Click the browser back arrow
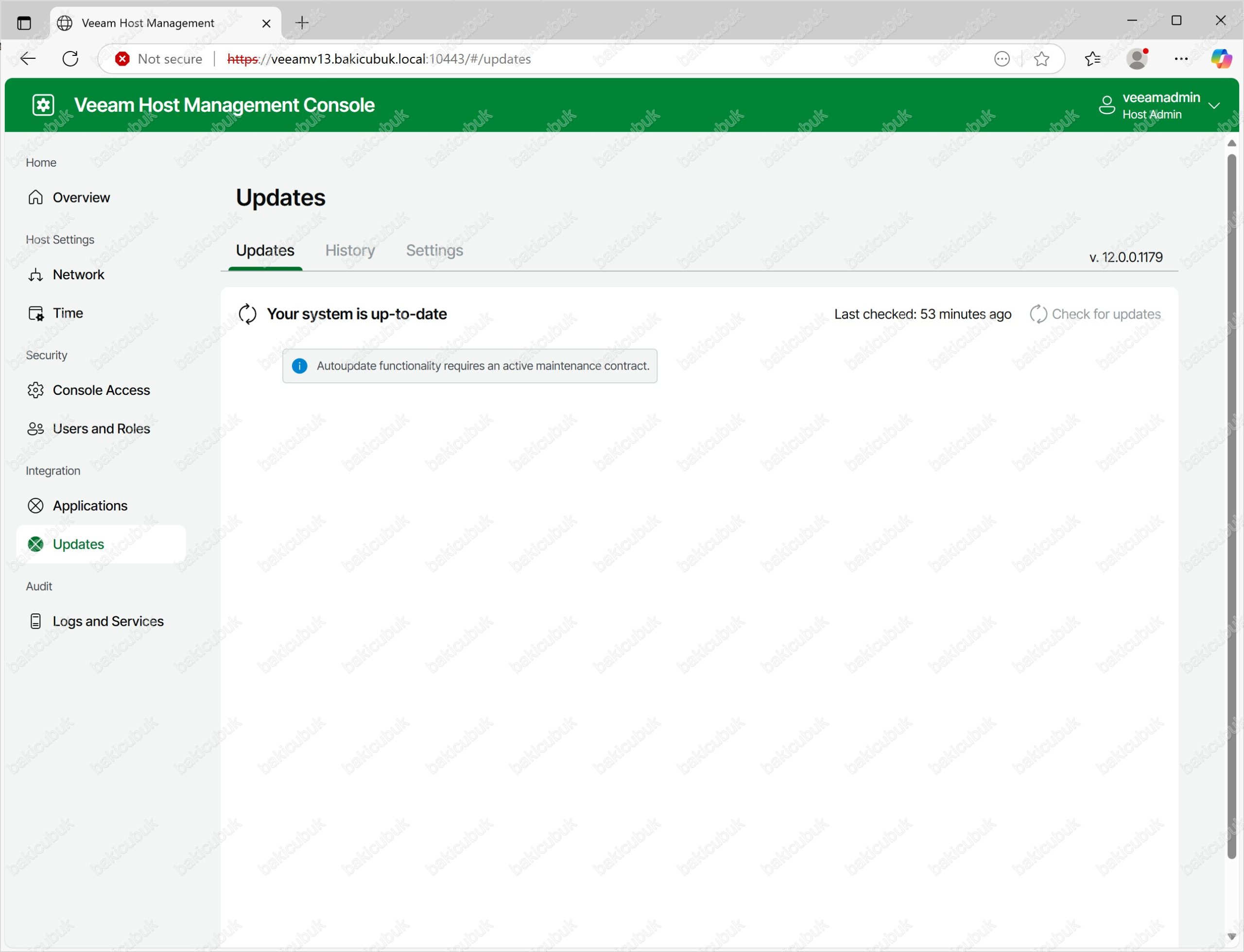The image size is (1244, 952). (x=28, y=58)
